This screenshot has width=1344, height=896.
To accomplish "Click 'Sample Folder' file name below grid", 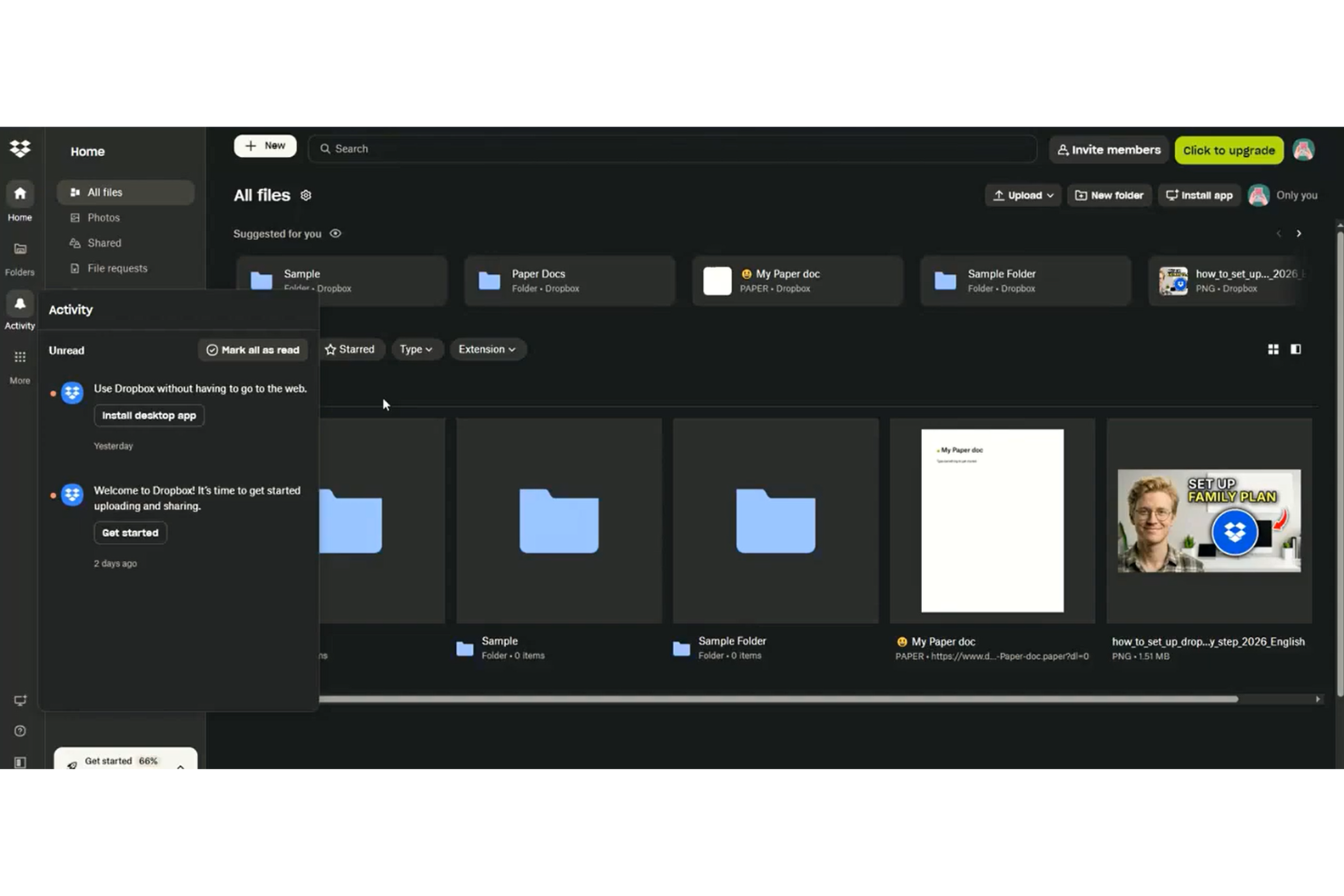I will 732,641.
